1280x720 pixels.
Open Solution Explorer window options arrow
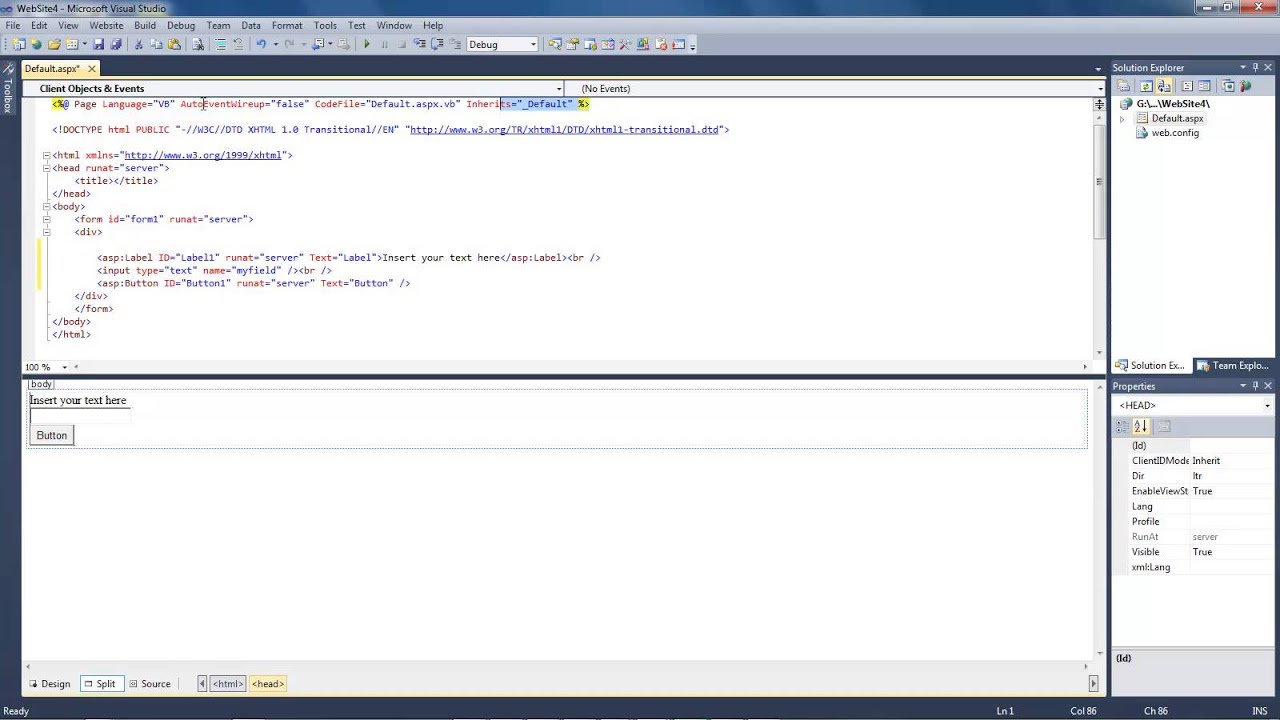click(x=1242, y=68)
